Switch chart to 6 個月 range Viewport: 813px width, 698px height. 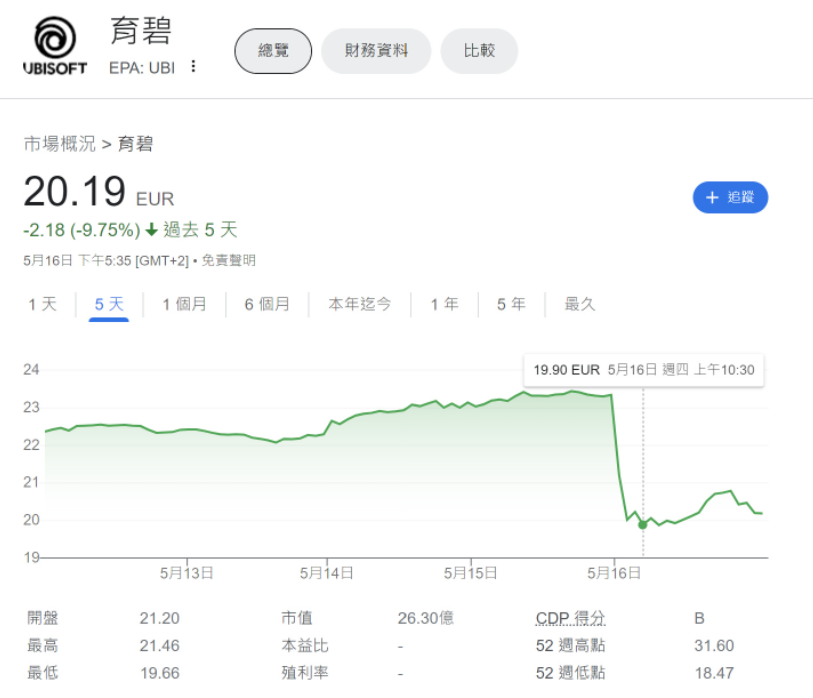click(x=267, y=304)
